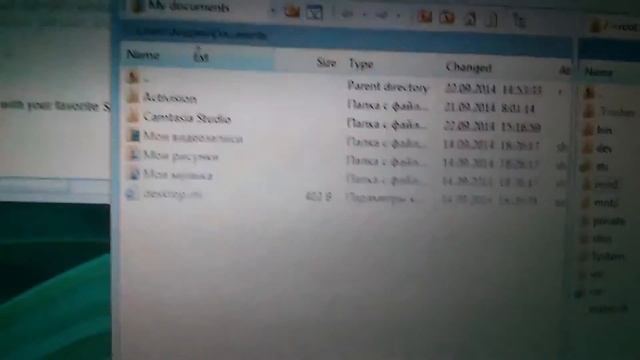640x360 pixels.
Task: Select the Camtasia Studio folder
Action: point(187,118)
